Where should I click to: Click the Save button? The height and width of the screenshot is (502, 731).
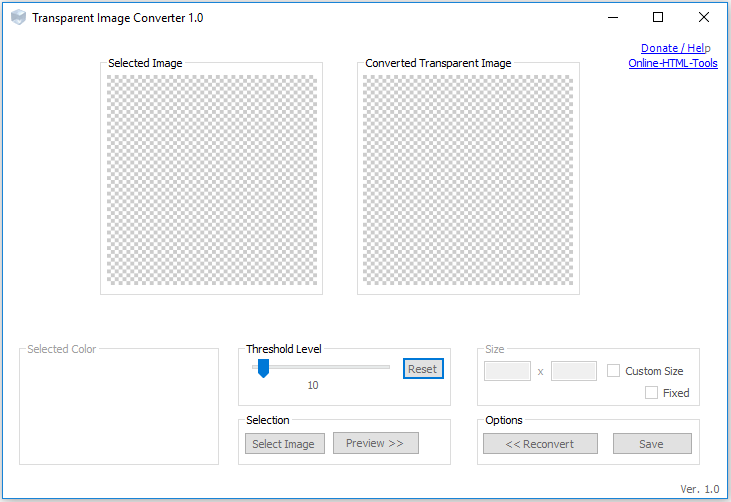652,444
